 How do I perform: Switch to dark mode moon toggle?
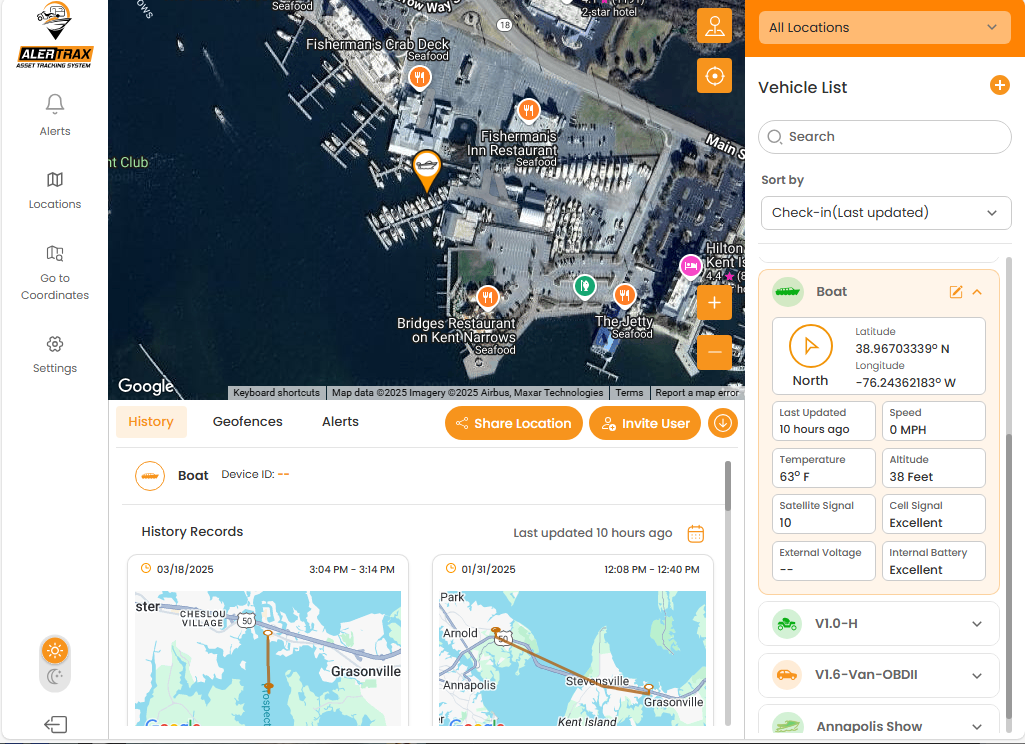(55, 677)
